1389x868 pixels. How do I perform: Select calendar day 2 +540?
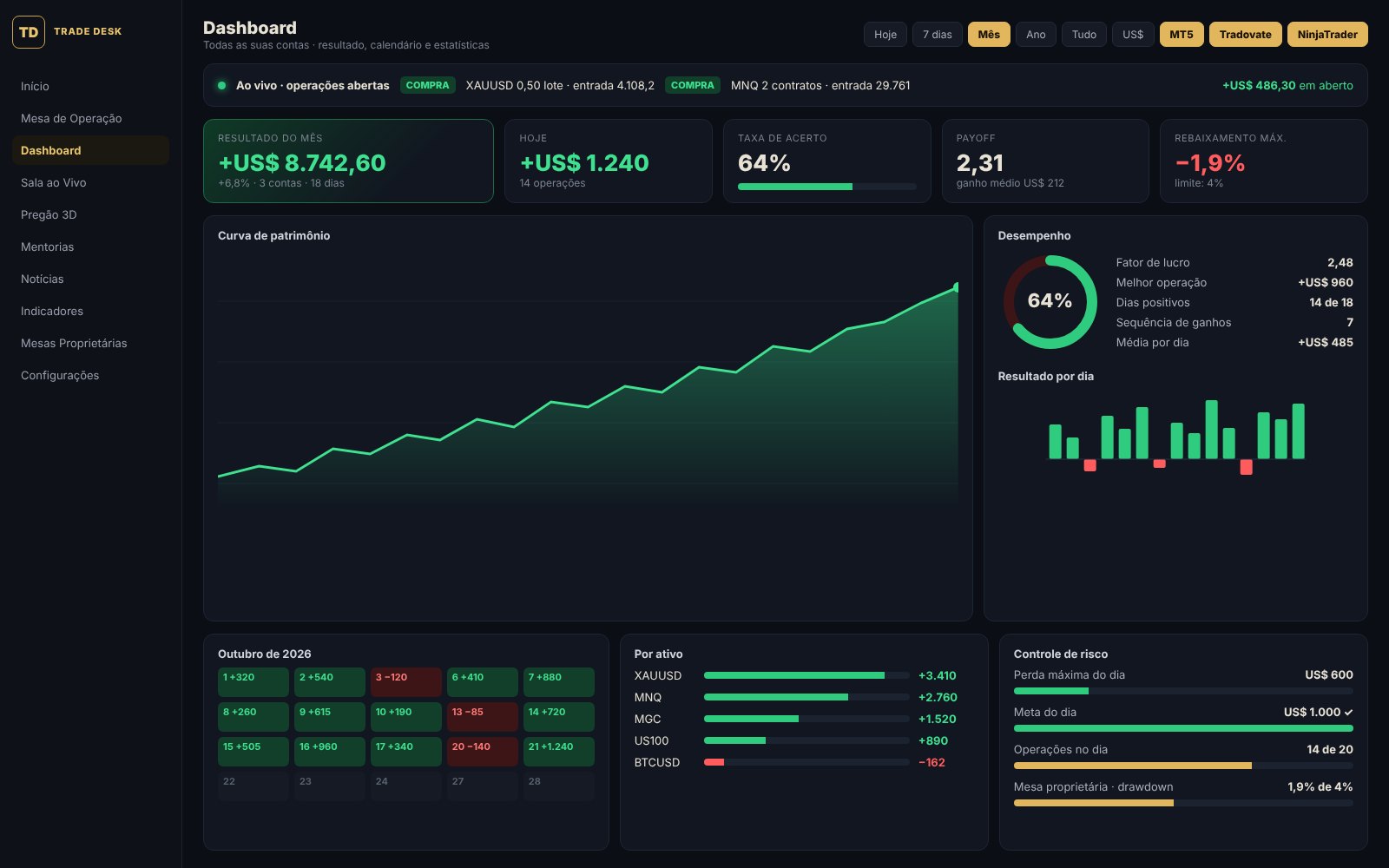(330, 682)
